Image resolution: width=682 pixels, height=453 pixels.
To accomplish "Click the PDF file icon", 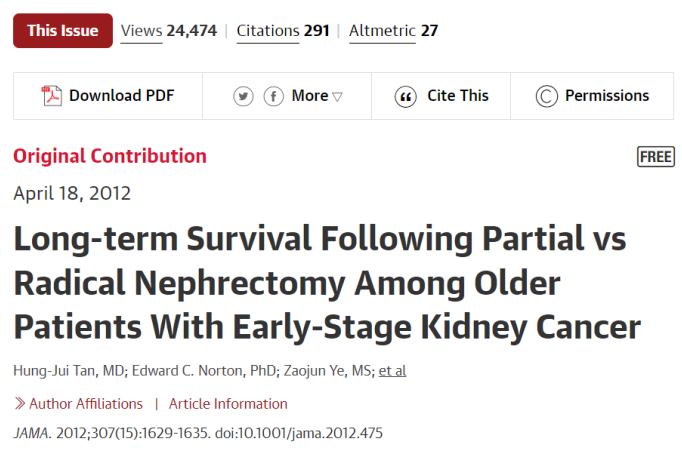I will pos(51,96).
